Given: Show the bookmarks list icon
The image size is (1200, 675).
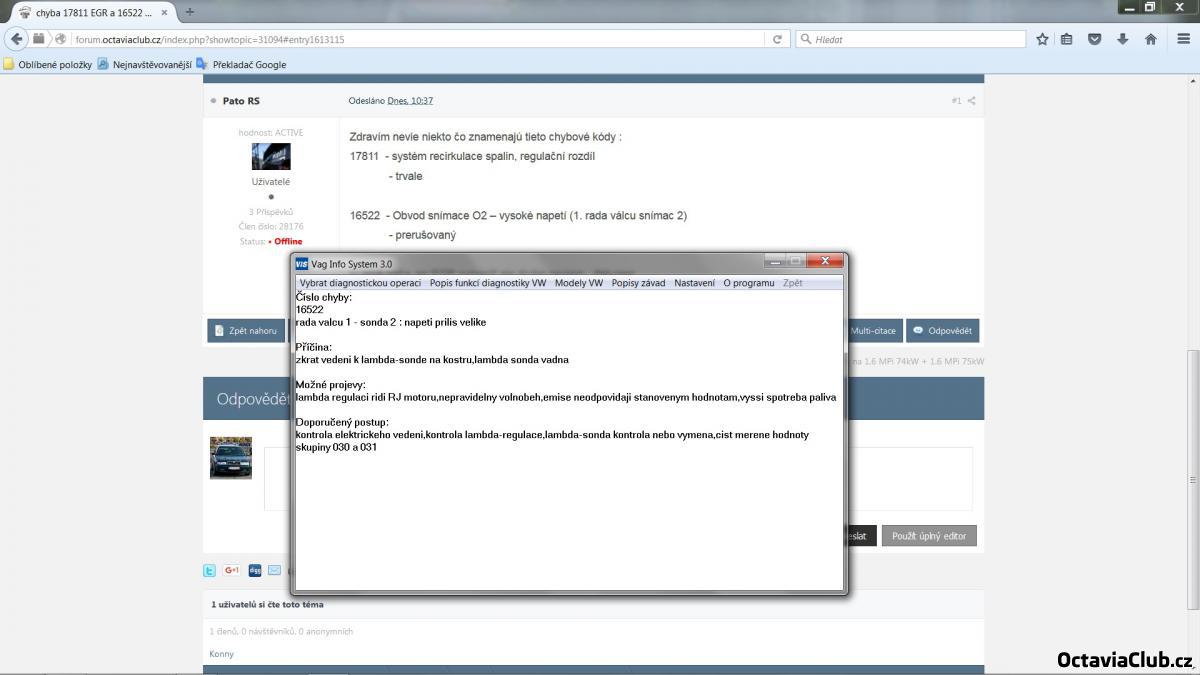Looking at the screenshot, I should (x=1067, y=39).
